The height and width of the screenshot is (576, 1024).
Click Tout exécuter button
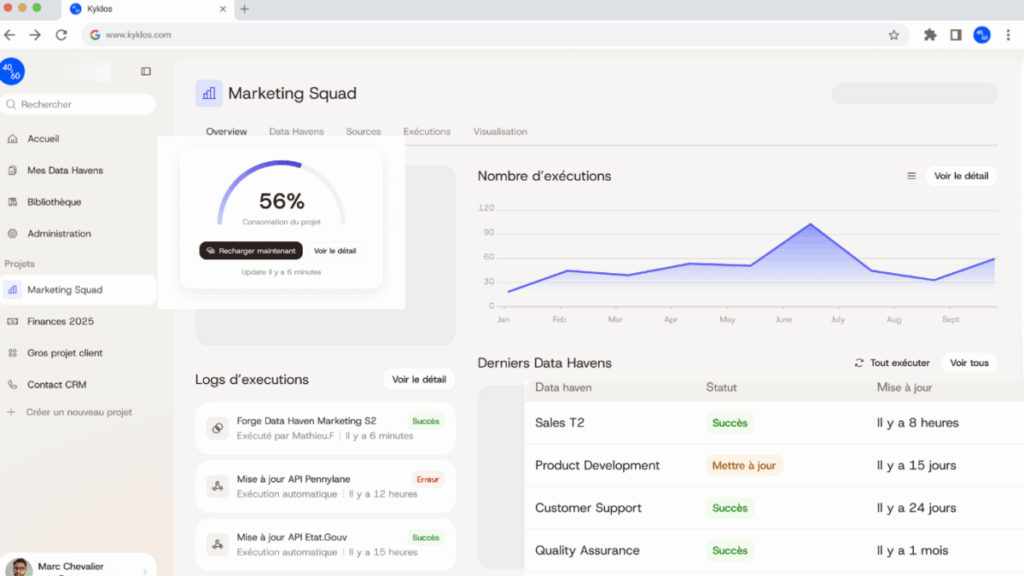click(892, 363)
